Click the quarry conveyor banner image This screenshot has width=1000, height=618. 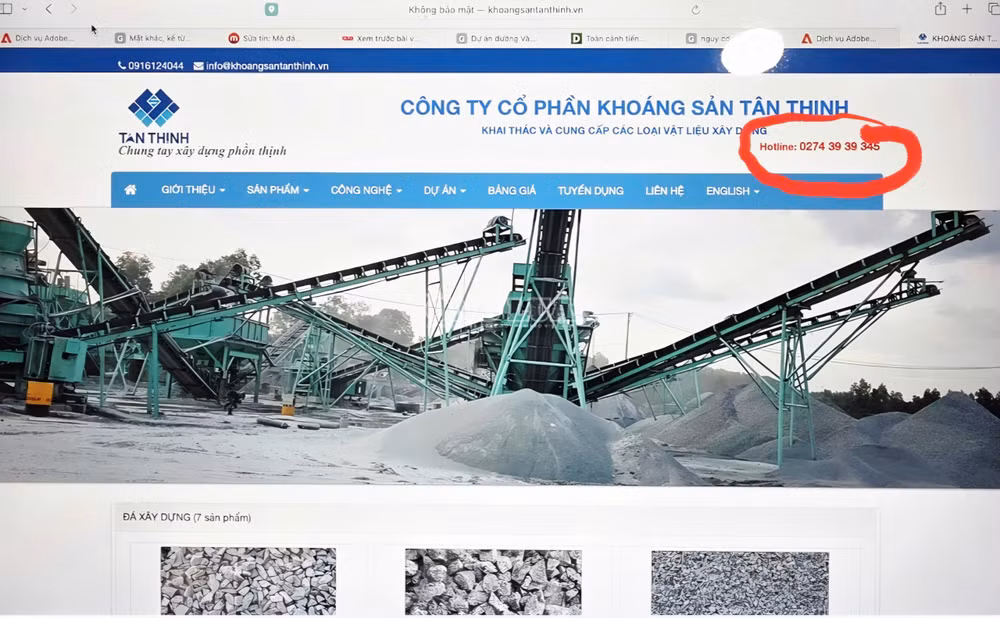tap(500, 348)
